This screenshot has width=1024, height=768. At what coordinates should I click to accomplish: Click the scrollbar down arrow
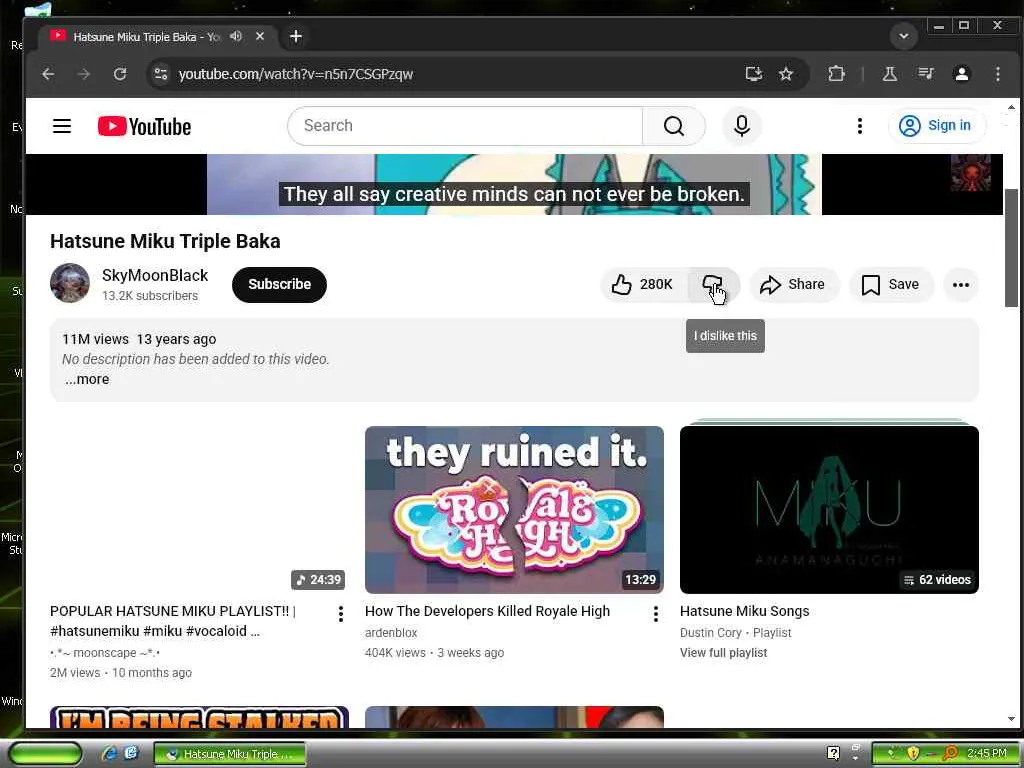1011,719
